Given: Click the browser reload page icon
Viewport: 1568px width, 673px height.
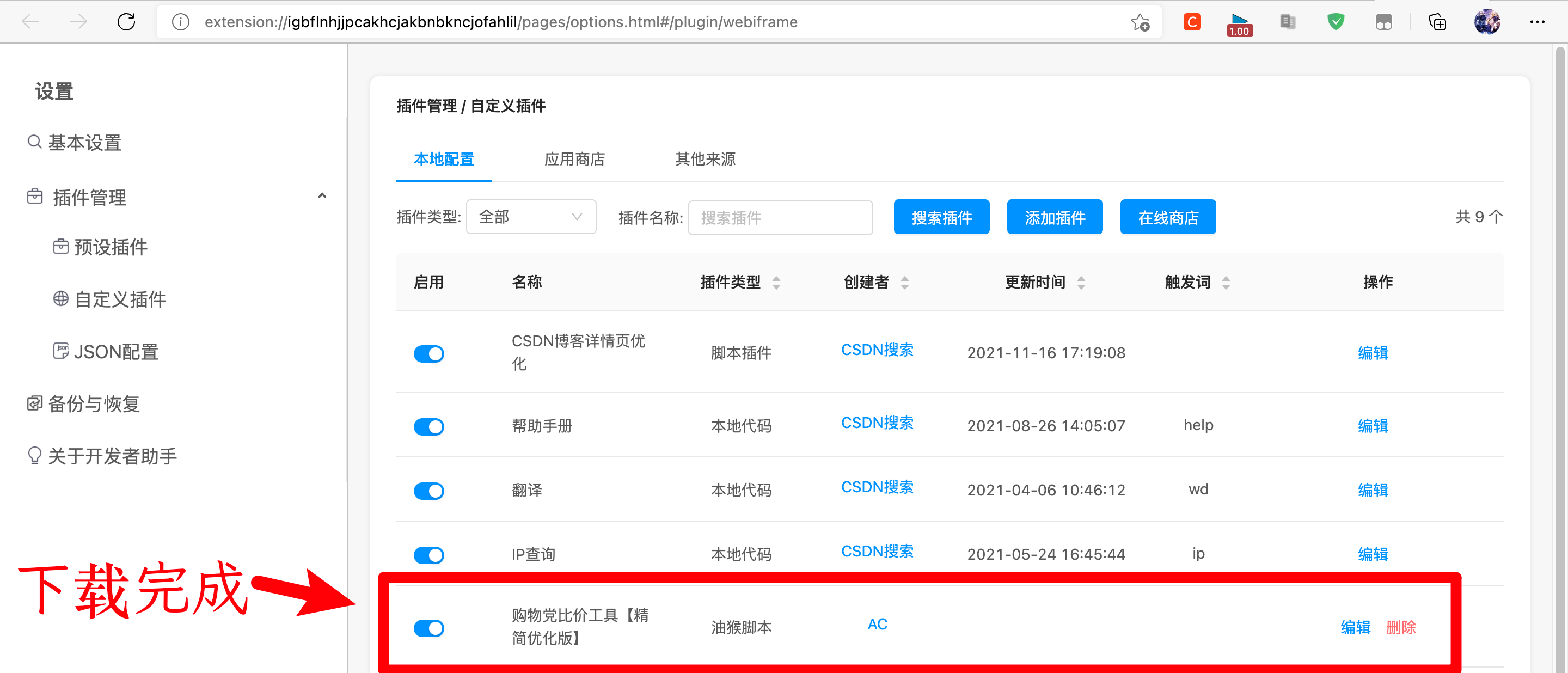Looking at the screenshot, I should tap(126, 22).
